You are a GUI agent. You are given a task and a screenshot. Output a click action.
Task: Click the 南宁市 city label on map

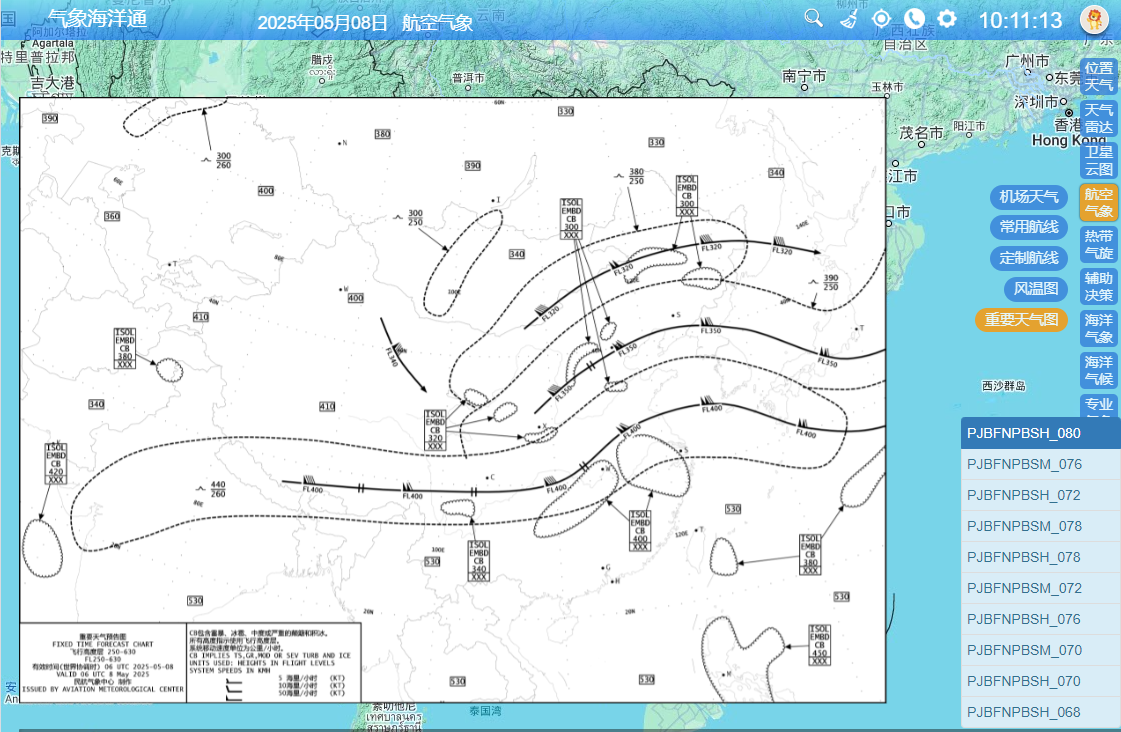click(804, 76)
